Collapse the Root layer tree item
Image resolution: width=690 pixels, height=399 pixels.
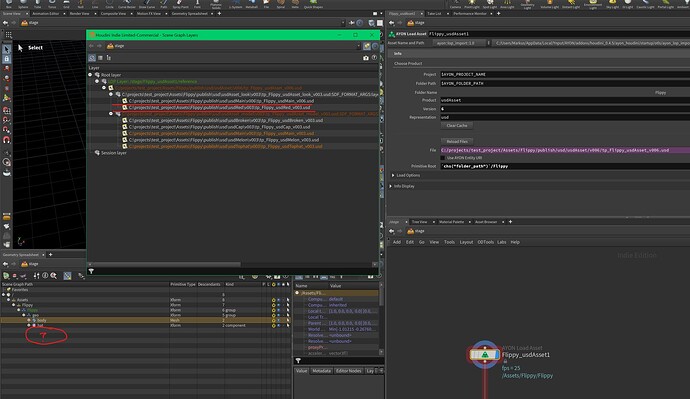click(x=91, y=75)
